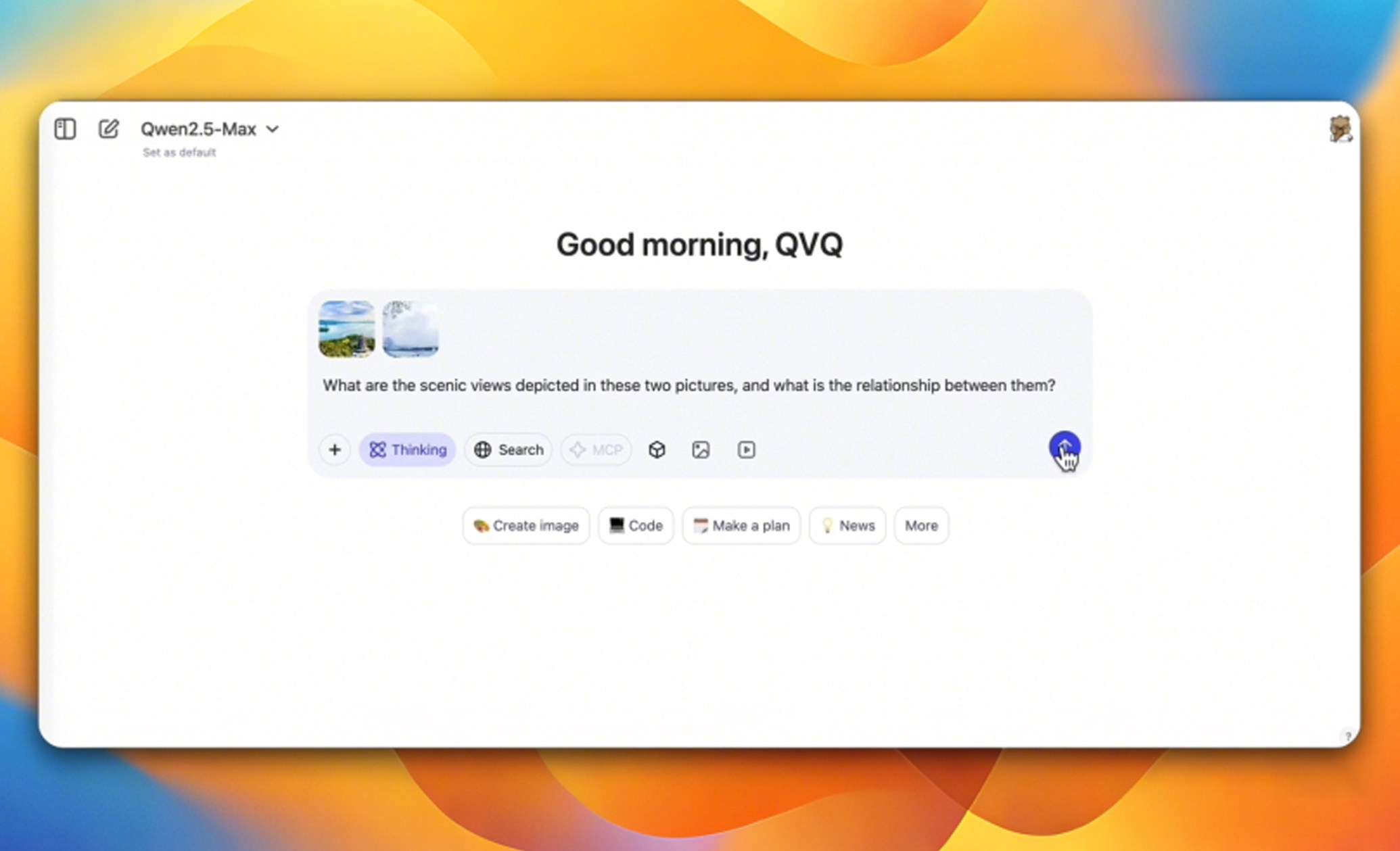The width and height of the screenshot is (1400, 851).
Task: Click the 3D cube artifacts icon
Action: point(656,449)
